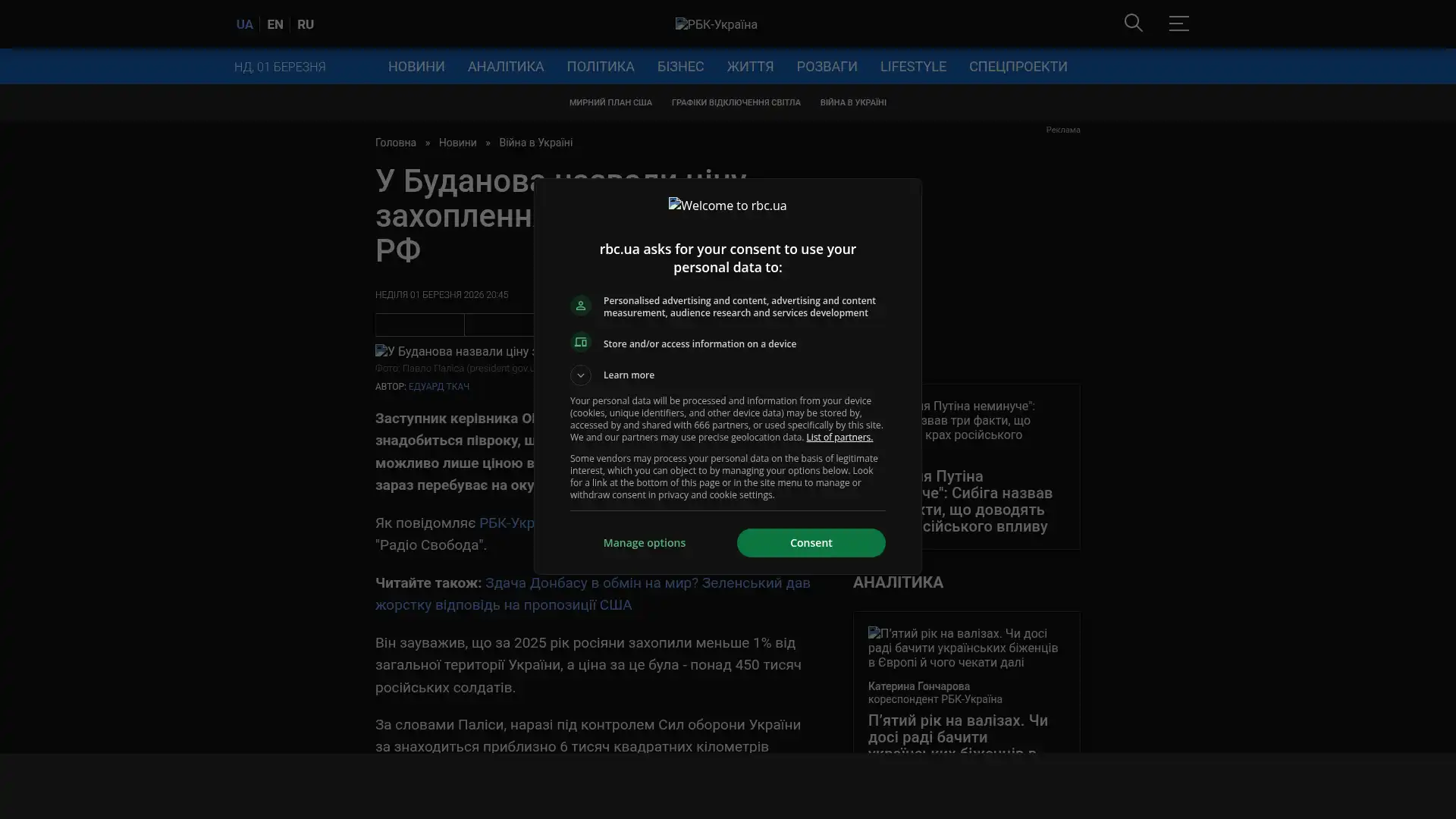The height and width of the screenshot is (819, 1456).
Task: Click the РБК-Україна header logo
Action: (x=716, y=24)
